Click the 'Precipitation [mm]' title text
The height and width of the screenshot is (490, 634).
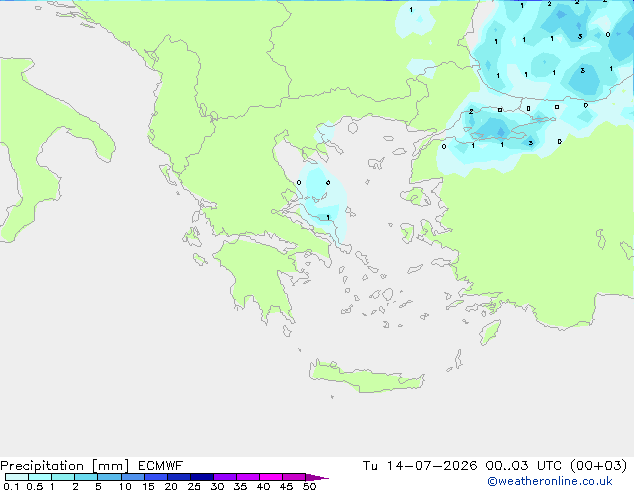point(65,466)
